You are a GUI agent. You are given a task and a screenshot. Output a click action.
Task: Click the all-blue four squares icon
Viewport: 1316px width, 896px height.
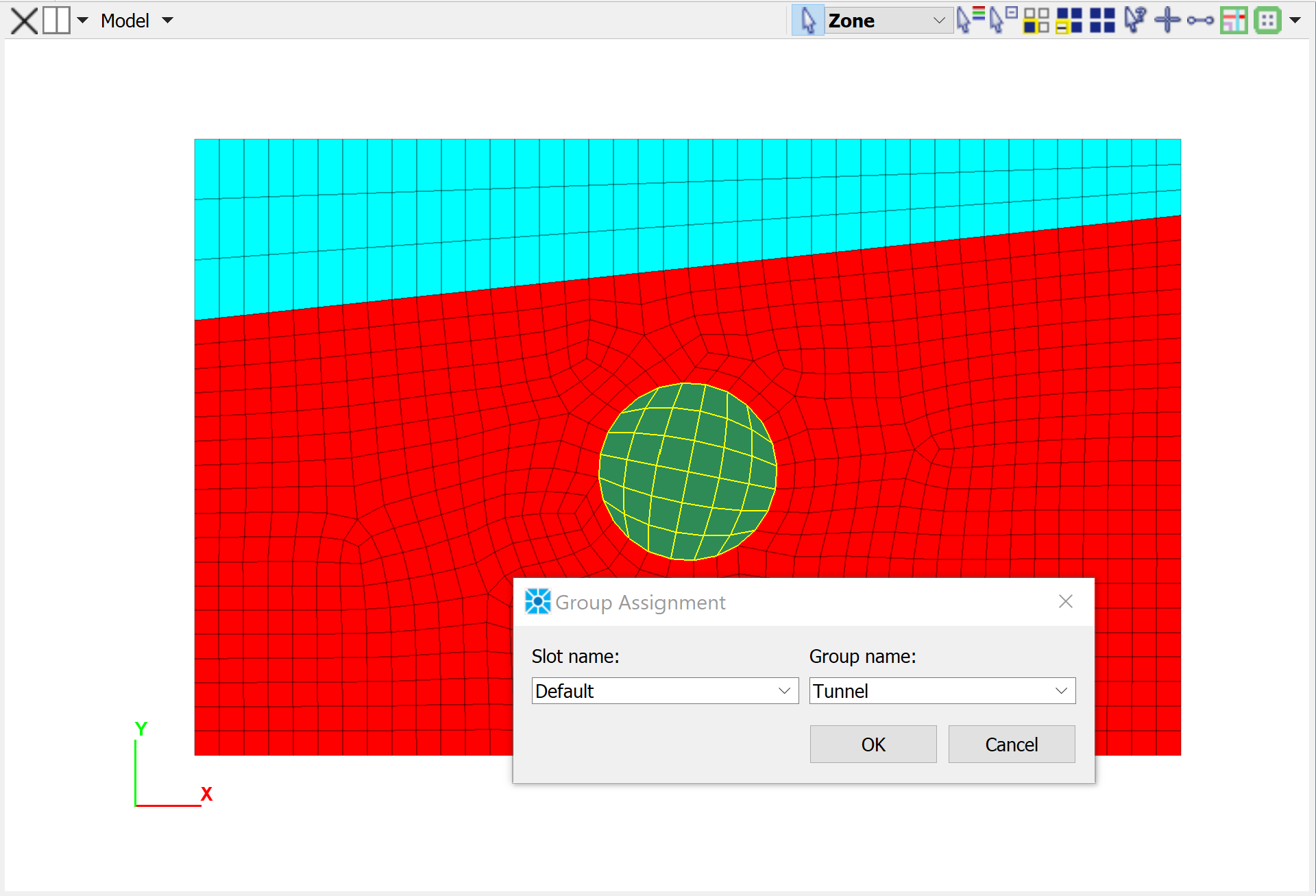(x=1102, y=21)
